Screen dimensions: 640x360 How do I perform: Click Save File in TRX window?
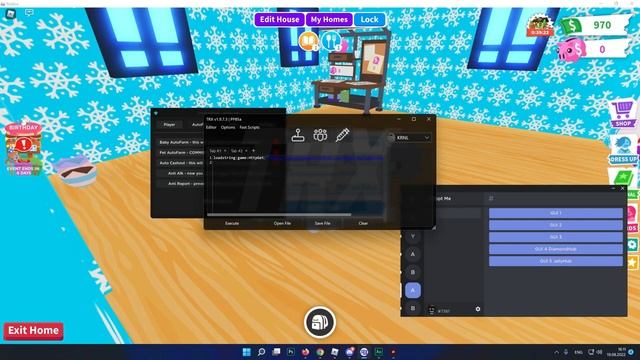pyautogui.click(x=322, y=223)
